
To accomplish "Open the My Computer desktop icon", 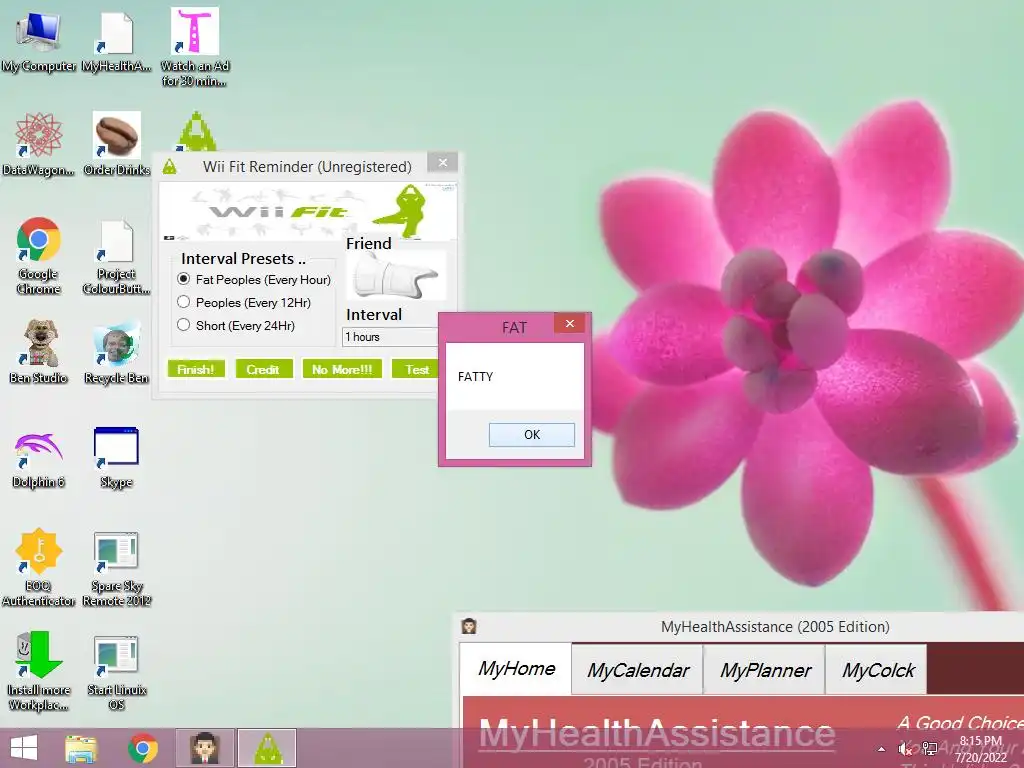I will coord(39,40).
